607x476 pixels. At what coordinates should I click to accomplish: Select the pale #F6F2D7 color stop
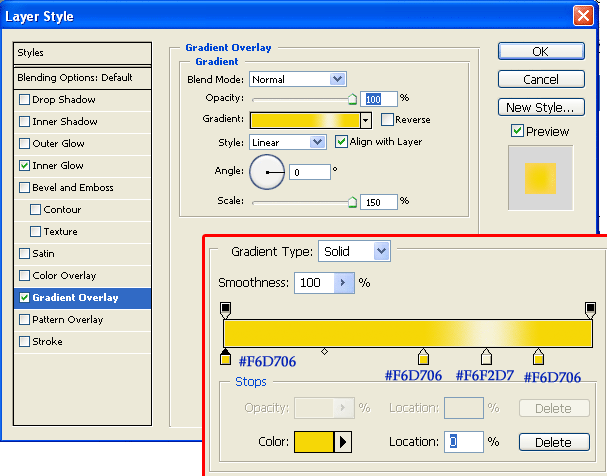point(487,357)
